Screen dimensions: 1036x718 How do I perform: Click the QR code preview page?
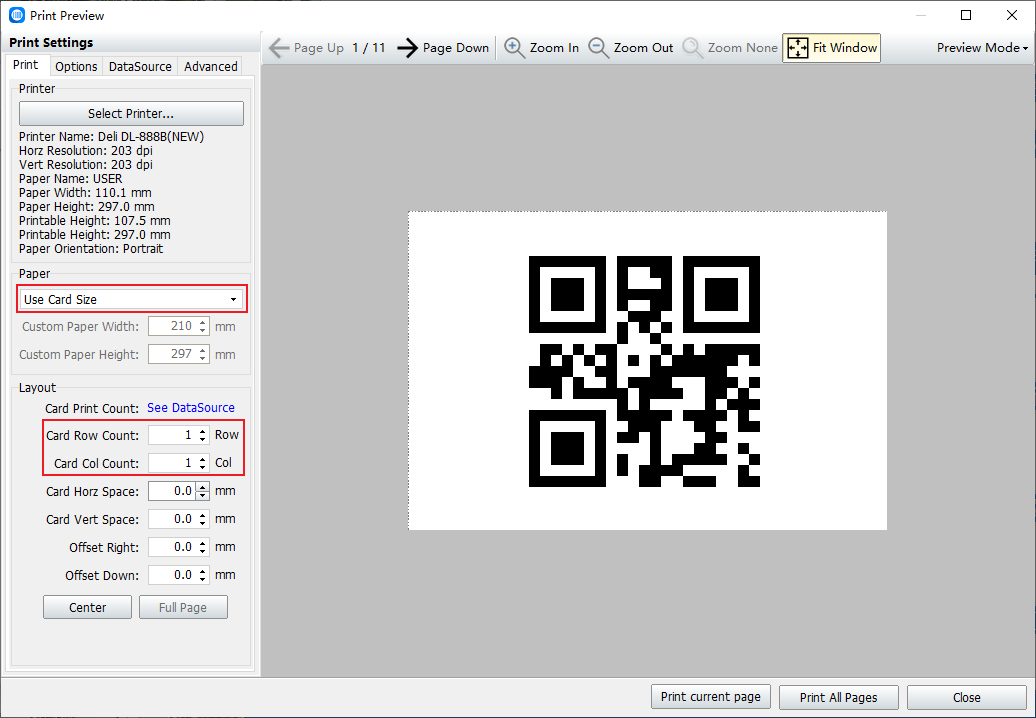tap(648, 371)
